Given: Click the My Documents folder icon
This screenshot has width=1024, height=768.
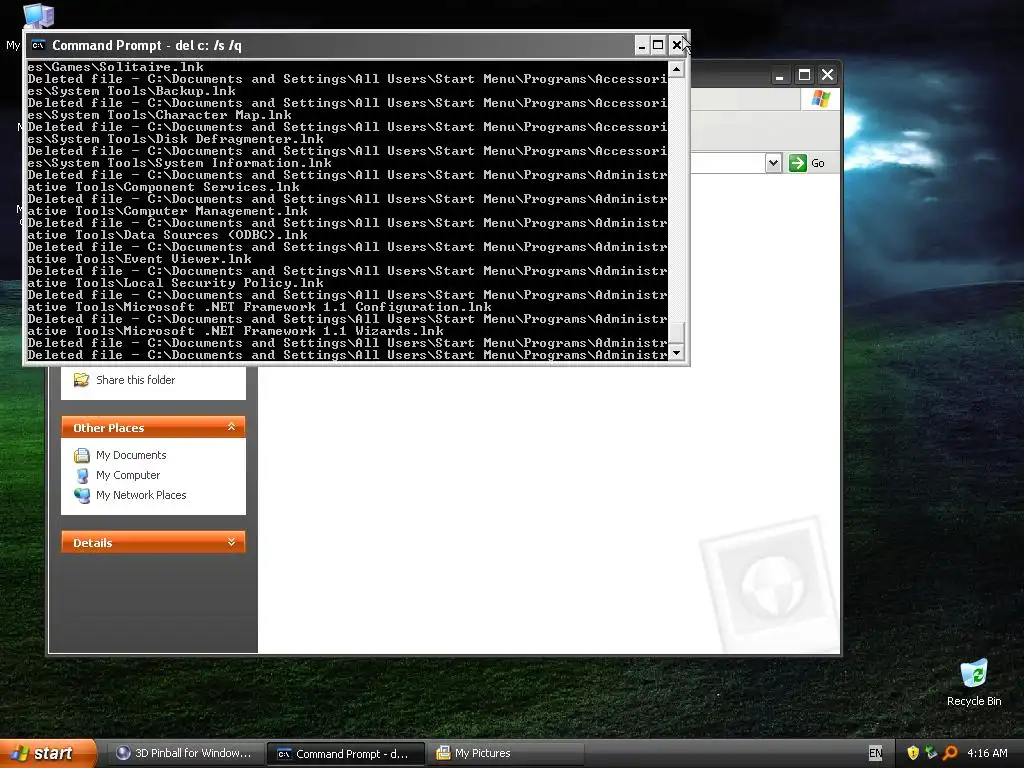Looking at the screenshot, I should click(82, 455).
